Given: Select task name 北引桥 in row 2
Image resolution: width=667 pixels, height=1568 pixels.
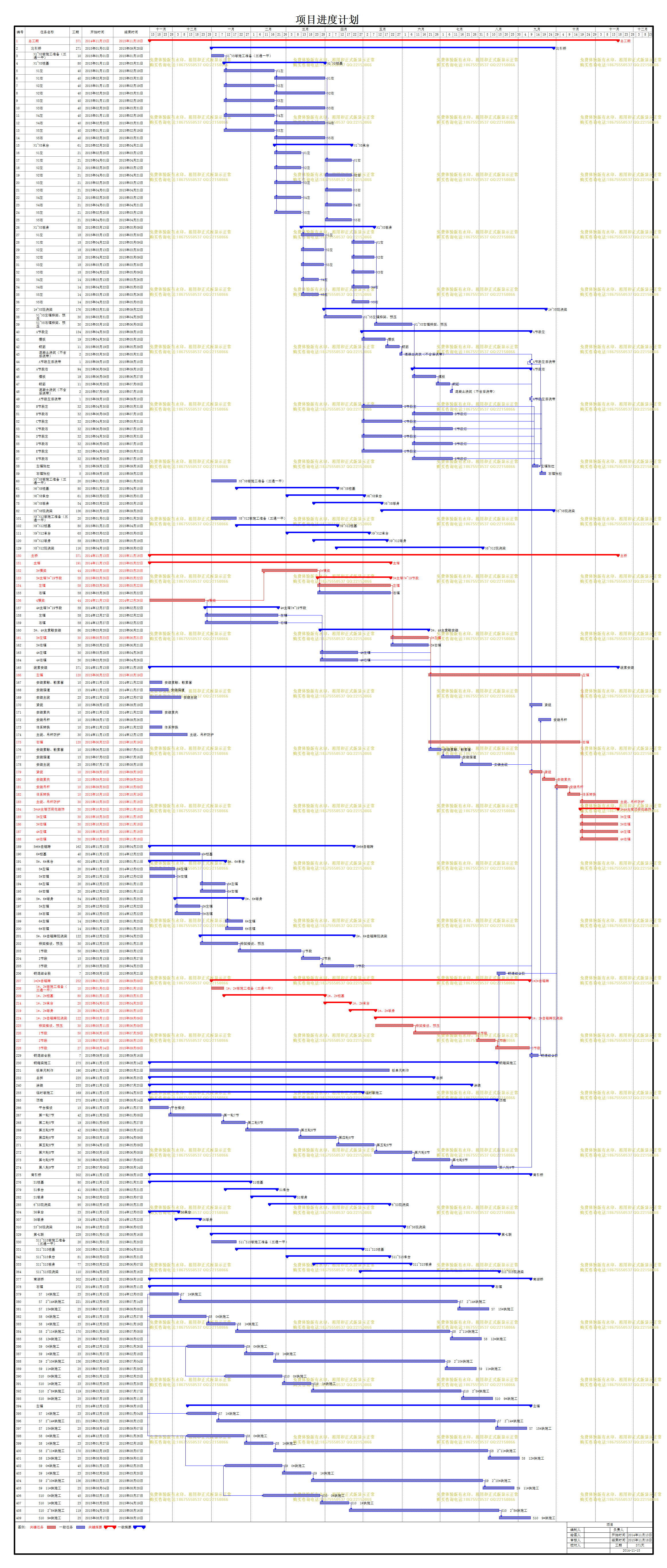Looking at the screenshot, I should point(36,48).
